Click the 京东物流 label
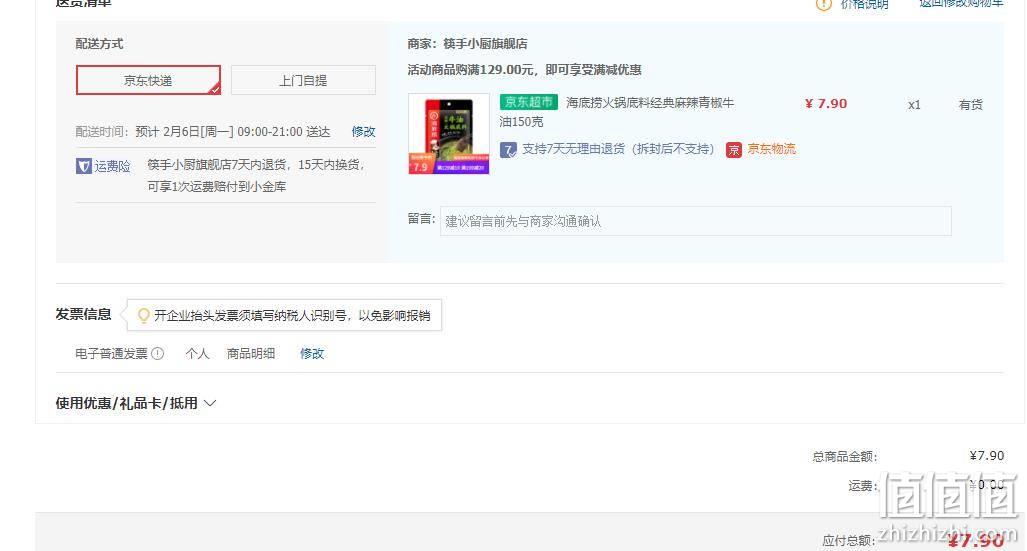1027x551 pixels. 772,149
